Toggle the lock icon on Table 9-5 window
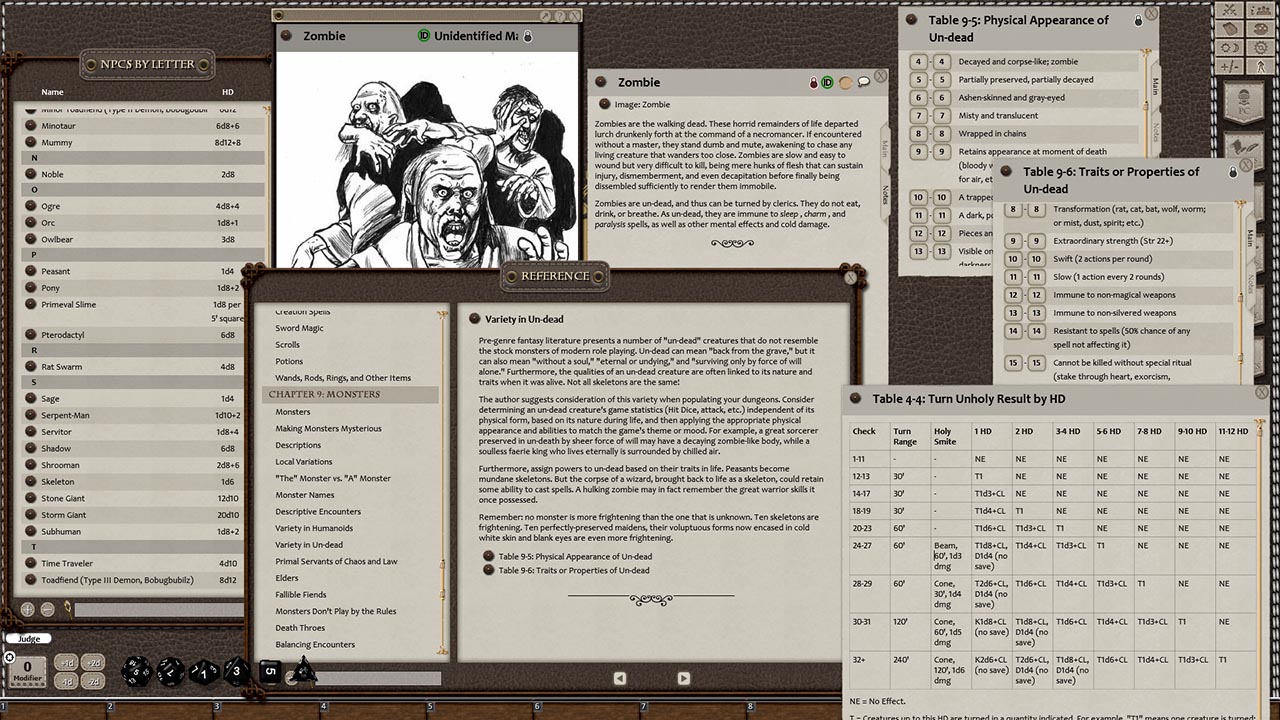1280x720 pixels. tap(1139, 19)
